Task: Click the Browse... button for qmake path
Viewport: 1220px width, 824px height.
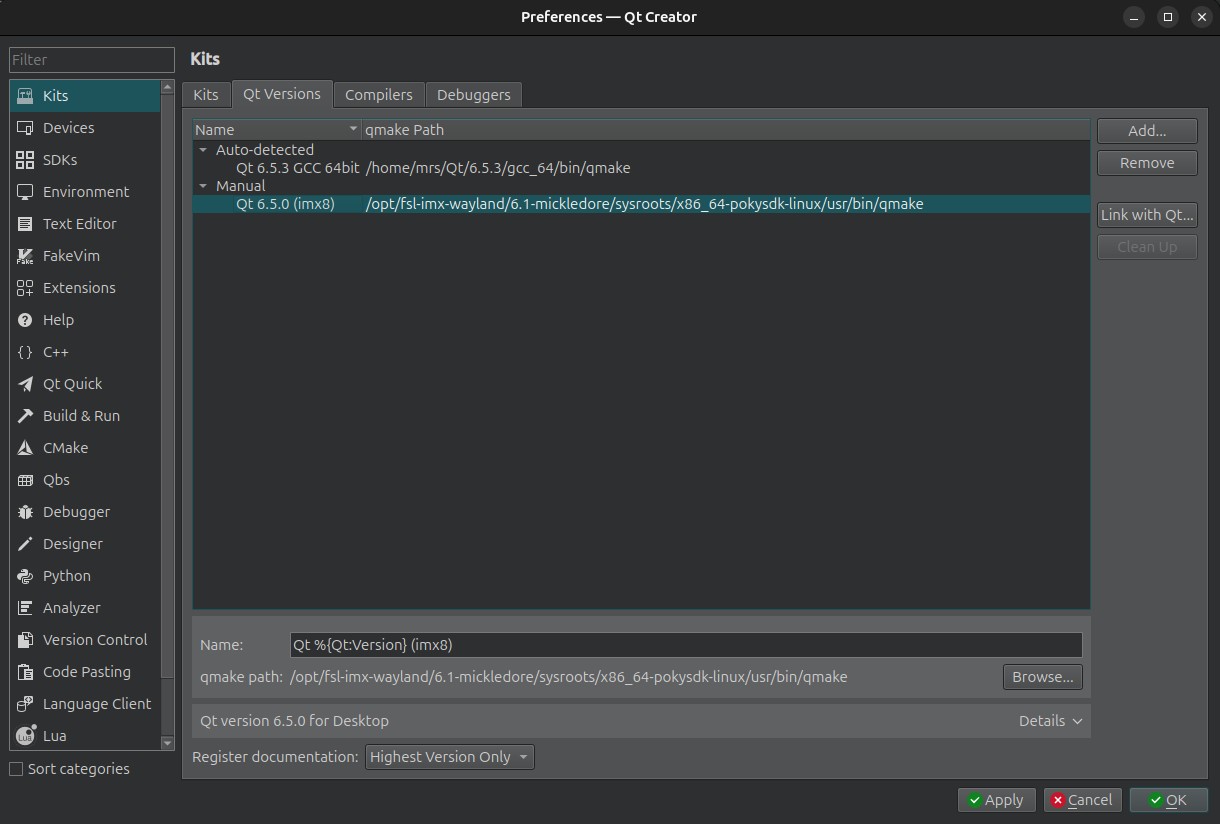Action: click(1042, 677)
